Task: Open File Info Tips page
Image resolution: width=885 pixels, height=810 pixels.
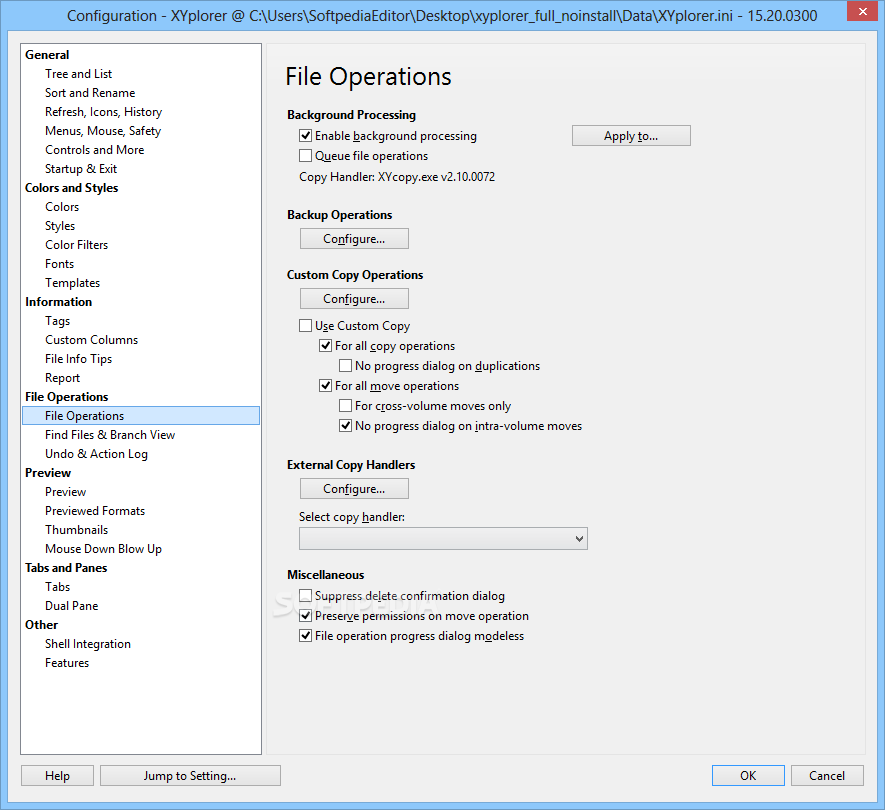Action: pos(78,359)
